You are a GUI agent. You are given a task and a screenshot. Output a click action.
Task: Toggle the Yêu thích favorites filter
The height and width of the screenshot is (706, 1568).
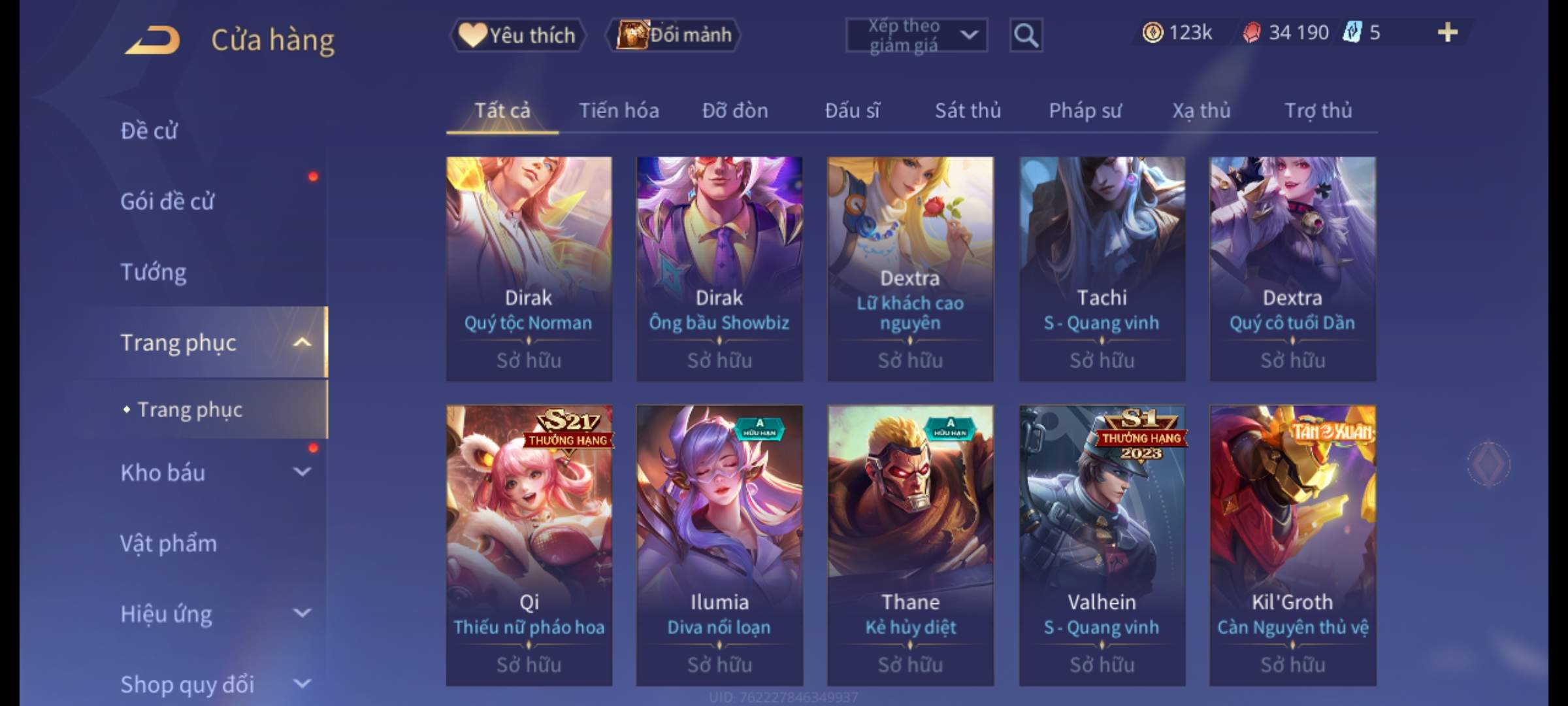coord(517,35)
